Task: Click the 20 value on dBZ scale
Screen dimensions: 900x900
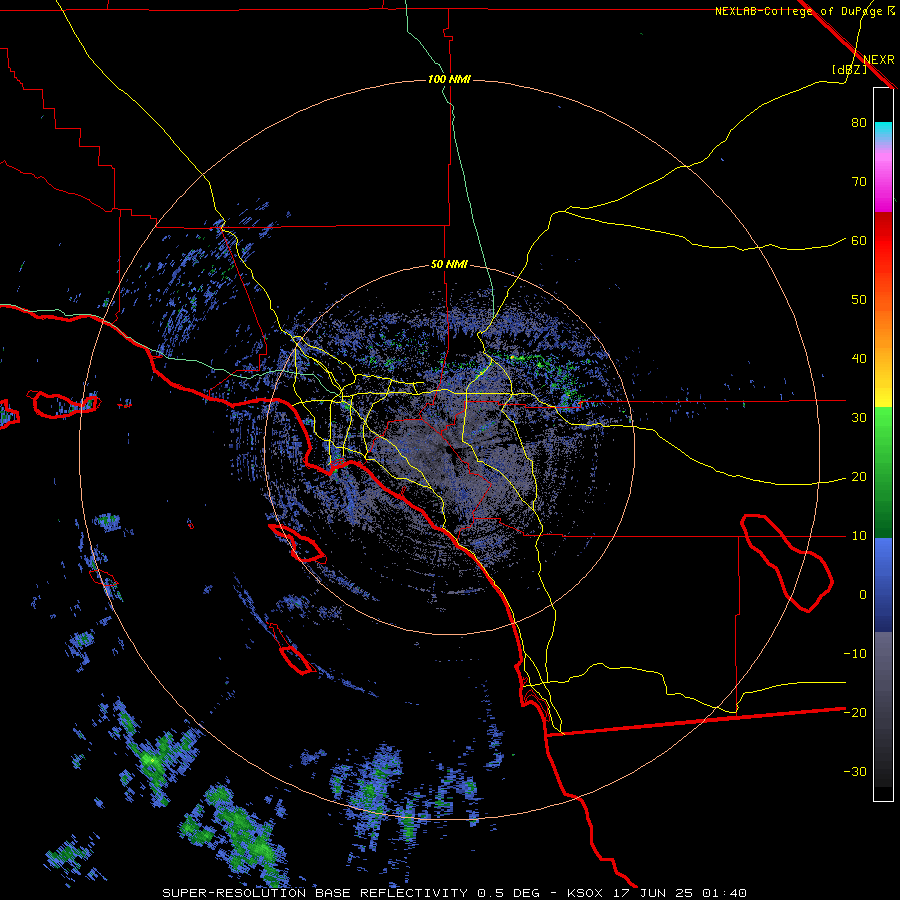Action: 859,477
